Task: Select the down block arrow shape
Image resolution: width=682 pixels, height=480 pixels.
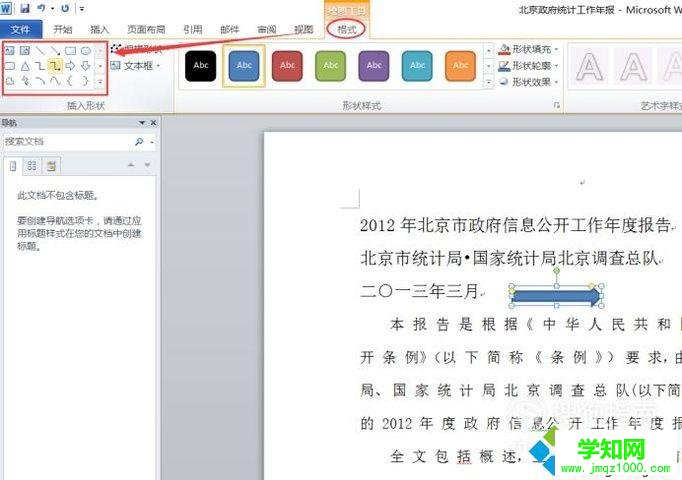Action: [x=86, y=66]
